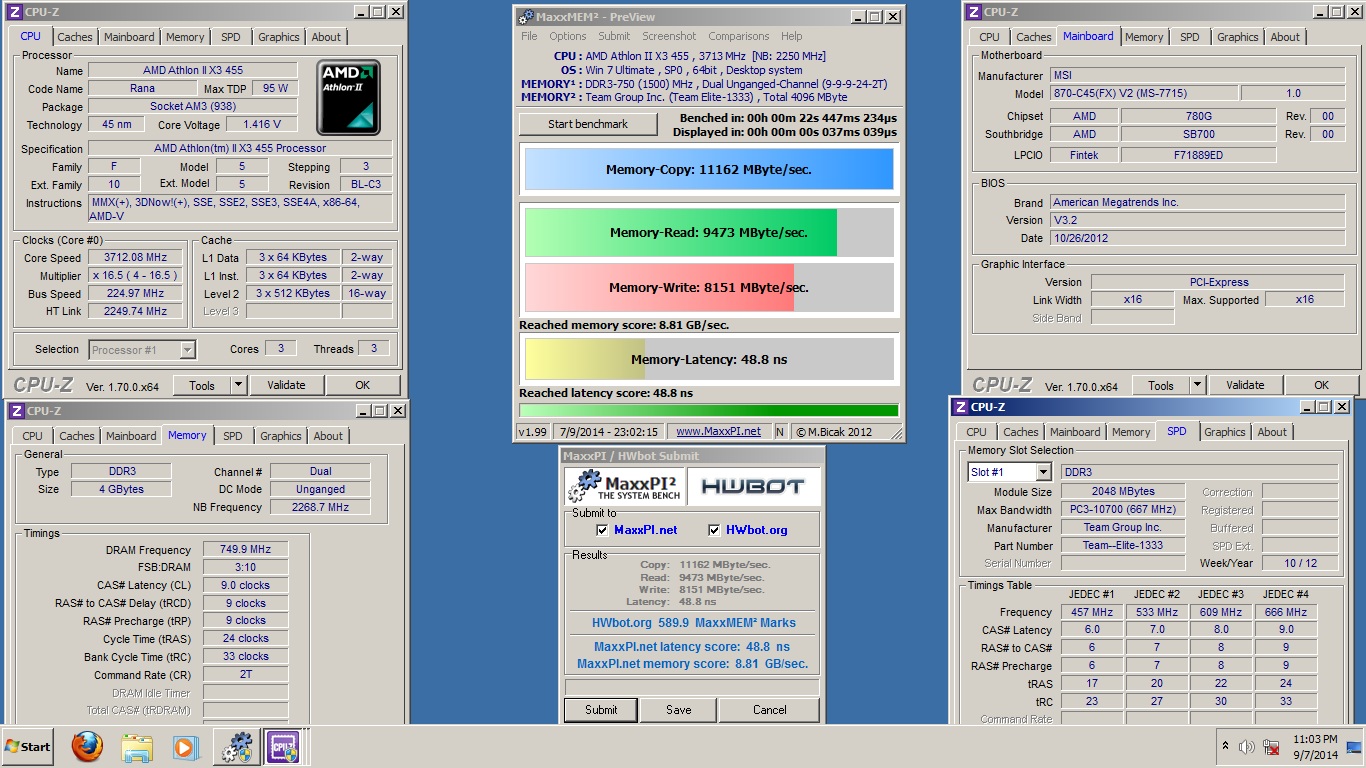Toggle the MaxxPI.net submit checkbox
Image resolution: width=1366 pixels, height=768 pixels.
[602, 530]
